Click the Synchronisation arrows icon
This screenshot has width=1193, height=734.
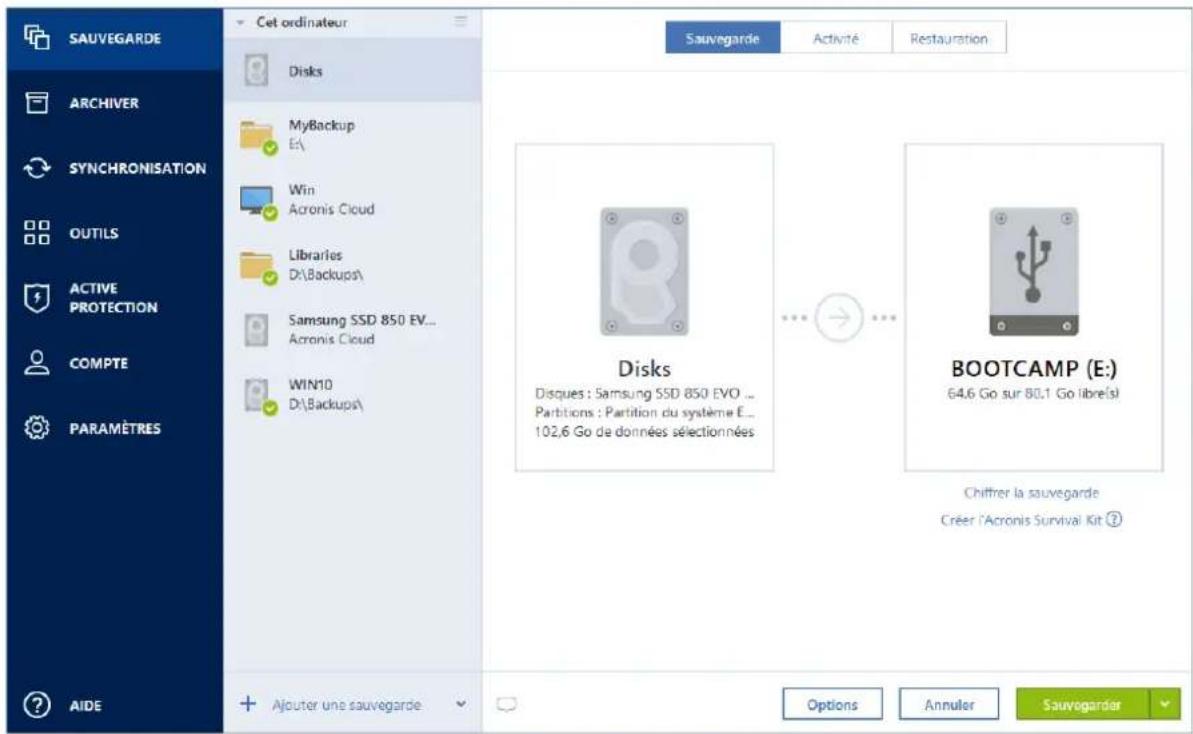coord(37,168)
